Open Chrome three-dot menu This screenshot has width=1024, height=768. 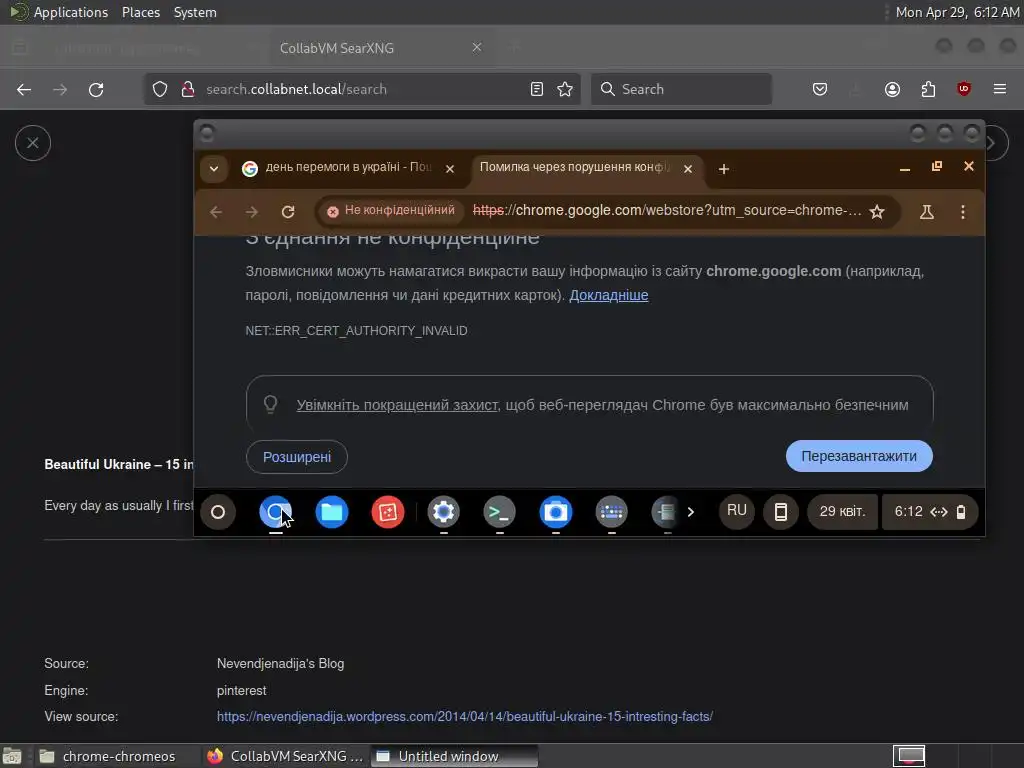(x=963, y=212)
